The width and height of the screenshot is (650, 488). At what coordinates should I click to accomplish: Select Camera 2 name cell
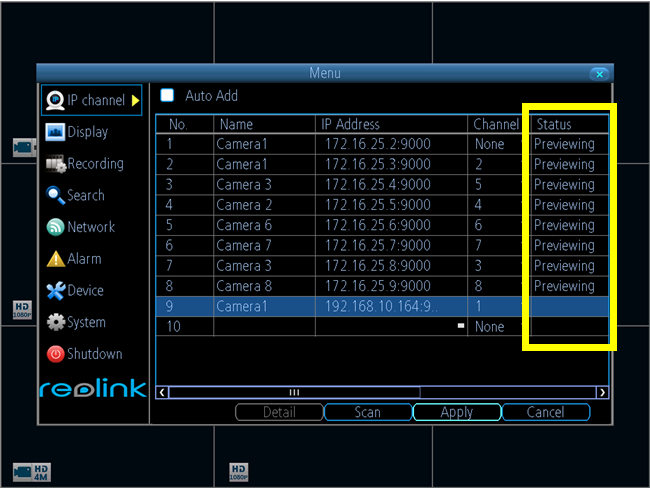pyautogui.click(x=264, y=205)
